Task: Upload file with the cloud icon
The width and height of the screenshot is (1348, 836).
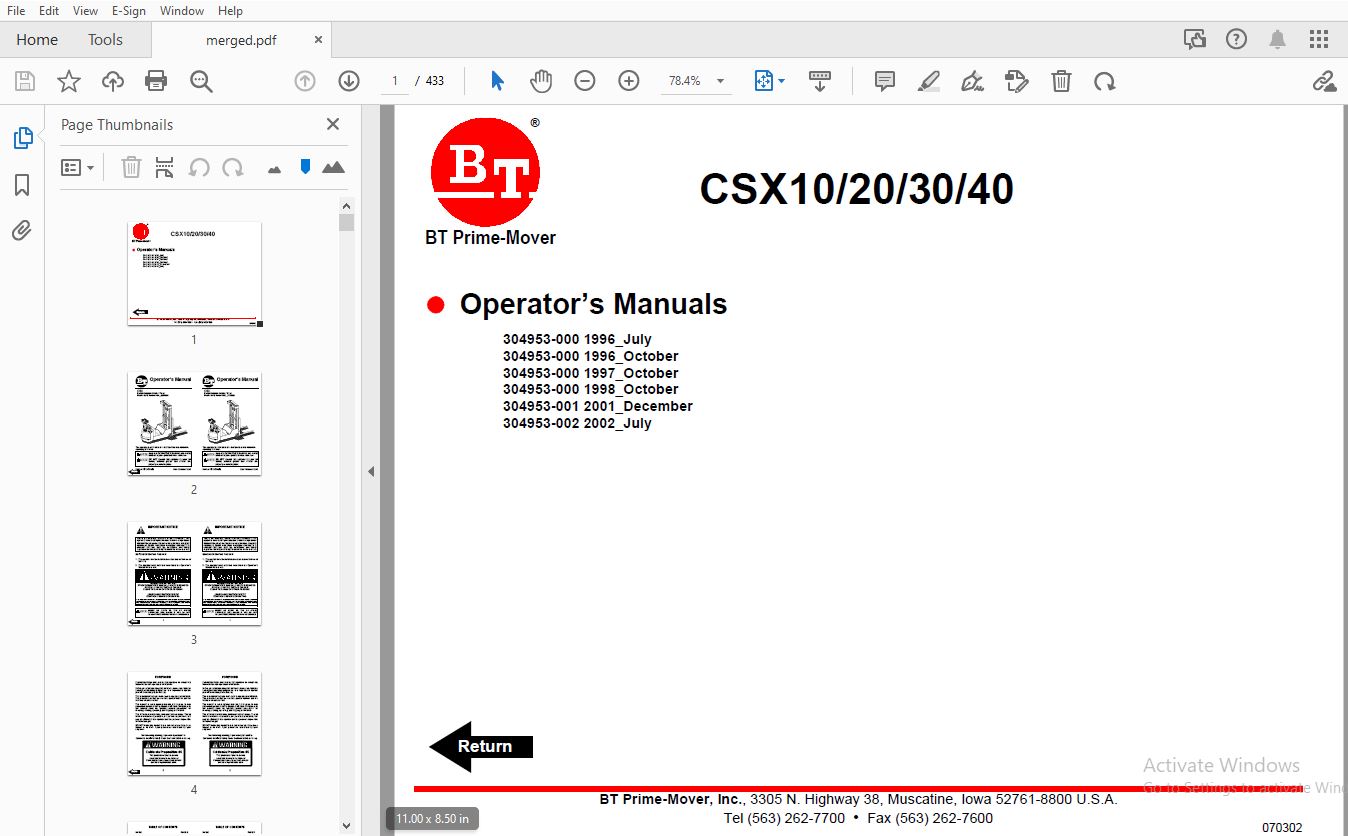Action: (x=113, y=81)
